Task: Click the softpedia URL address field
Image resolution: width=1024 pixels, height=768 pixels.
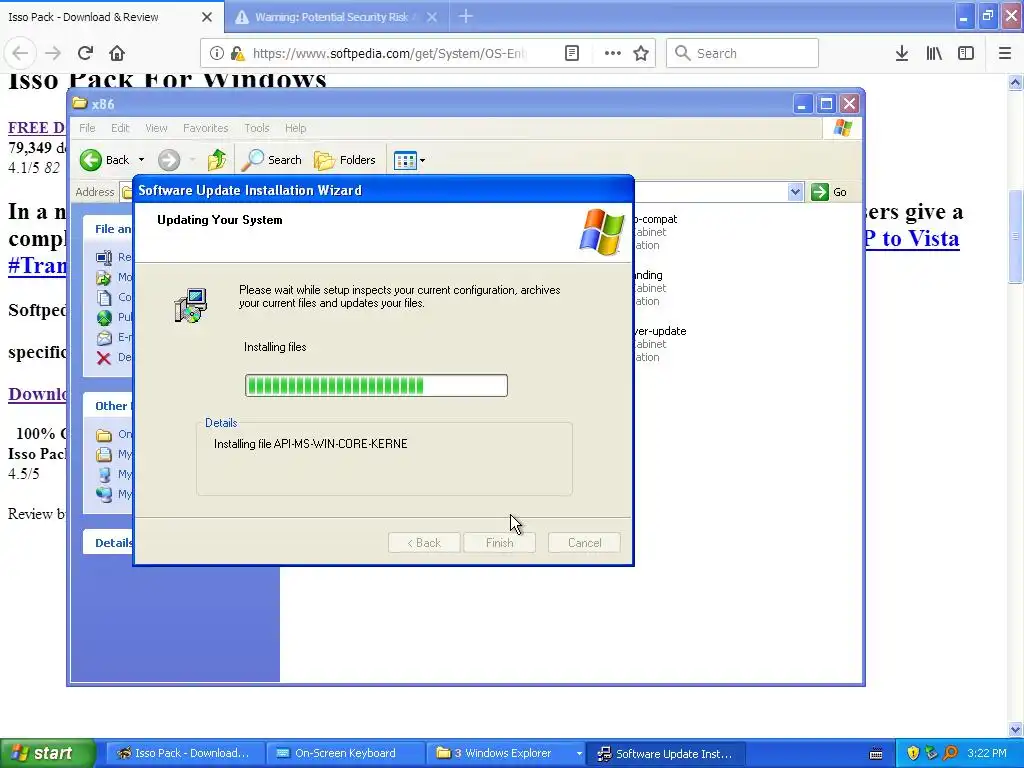Action: click(x=389, y=54)
